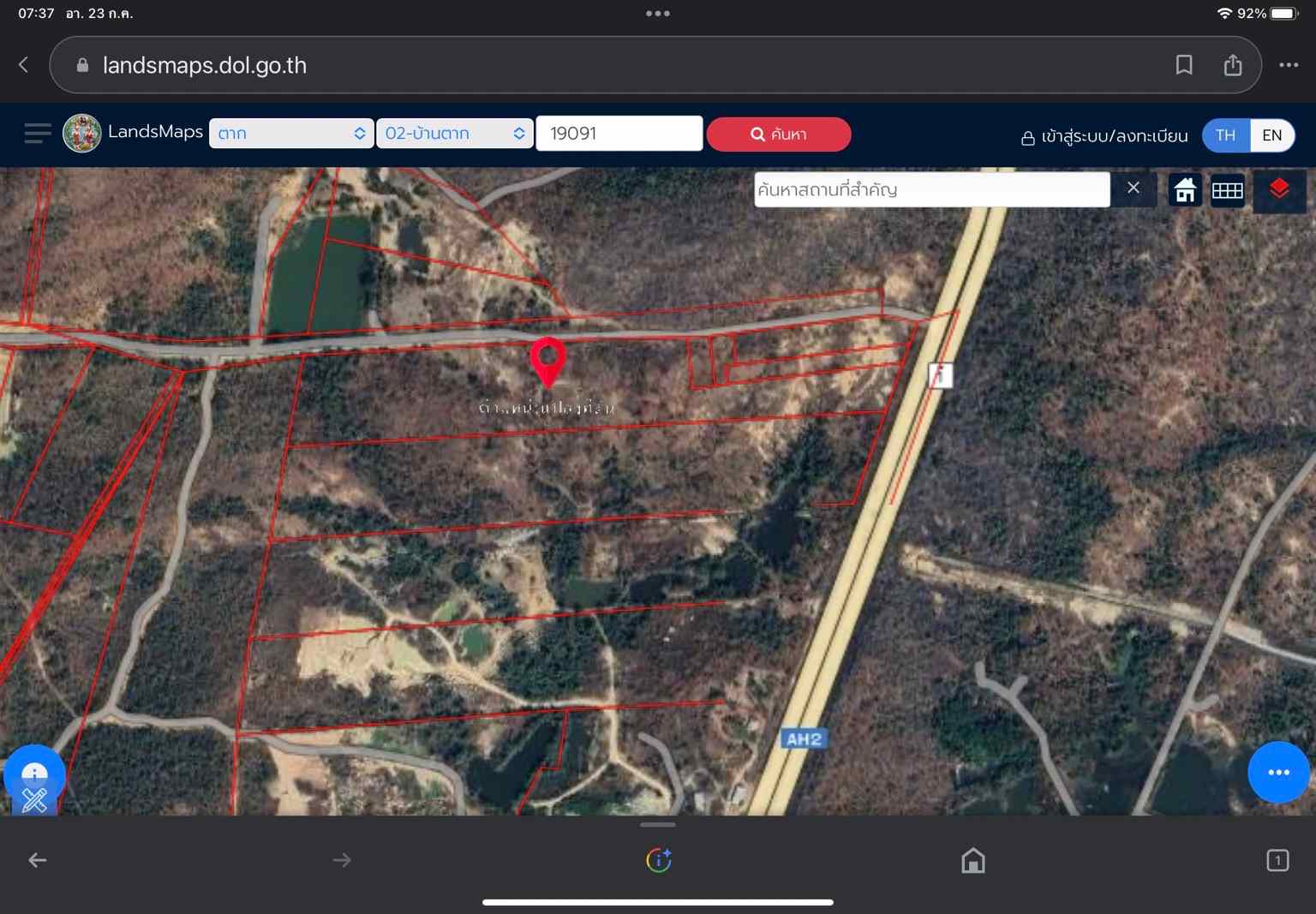
Task: Switch language to TH
Action: (1226, 135)
